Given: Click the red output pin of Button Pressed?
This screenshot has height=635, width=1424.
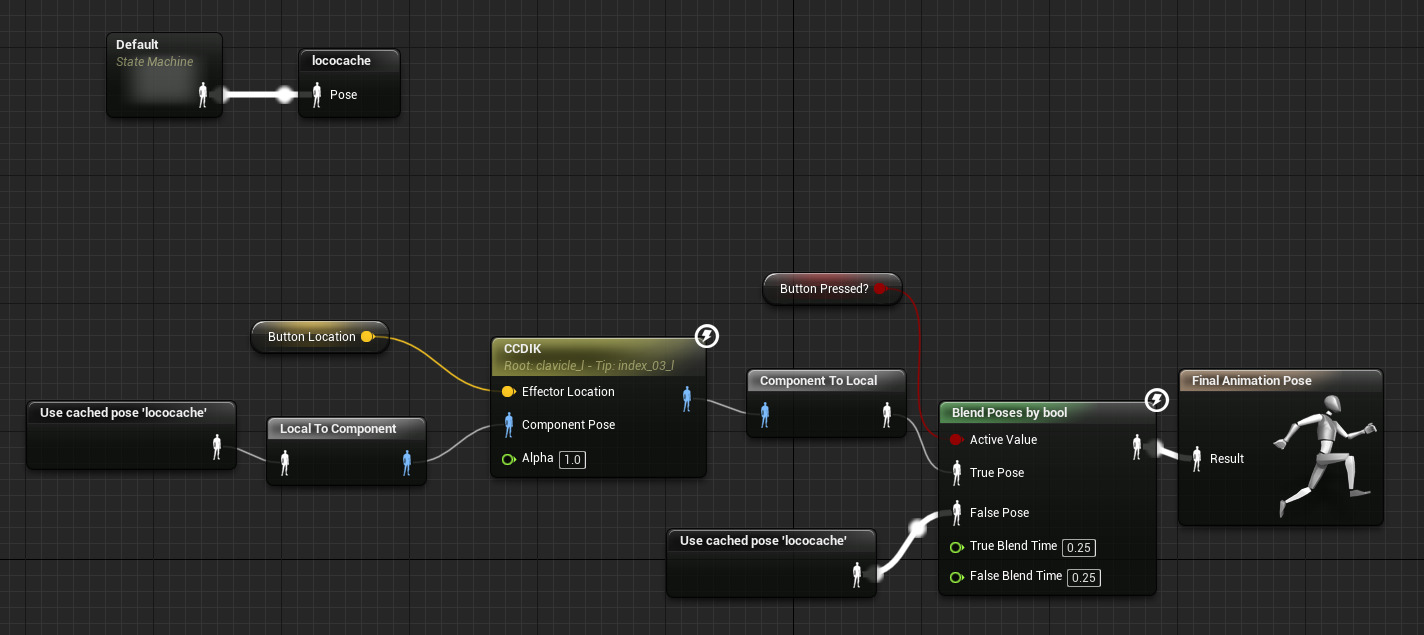Looking at the screenshot, I should pos(880,289).
